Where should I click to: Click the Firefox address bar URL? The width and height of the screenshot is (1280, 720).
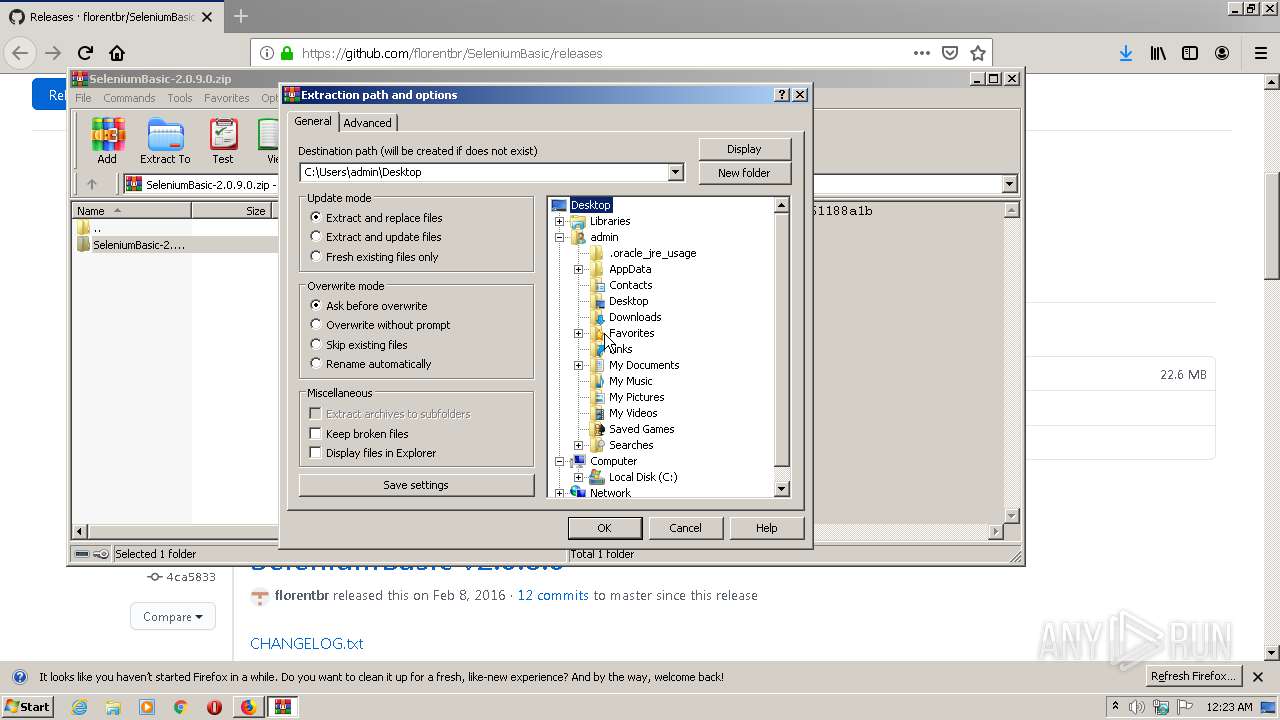tap(452, 54)
